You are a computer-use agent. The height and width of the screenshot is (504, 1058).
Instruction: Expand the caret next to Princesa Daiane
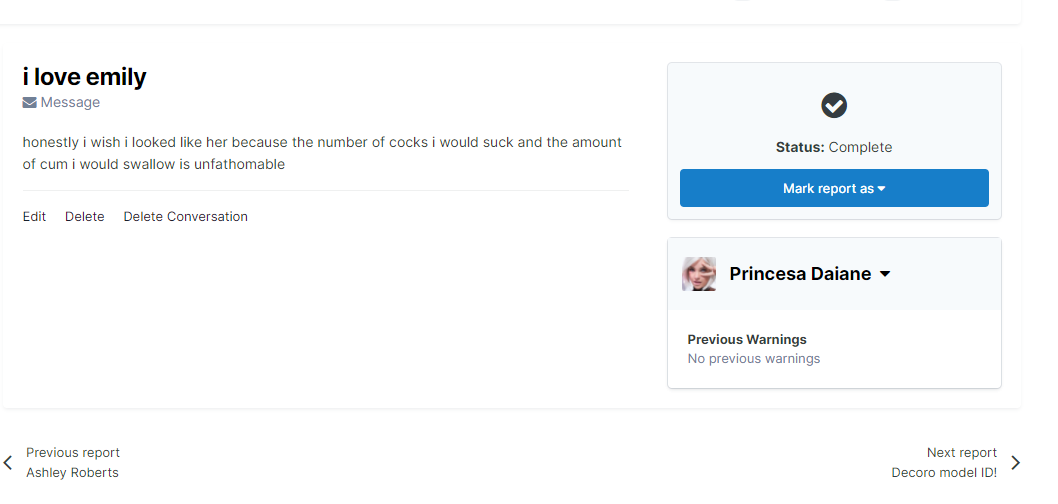[885, 275]
